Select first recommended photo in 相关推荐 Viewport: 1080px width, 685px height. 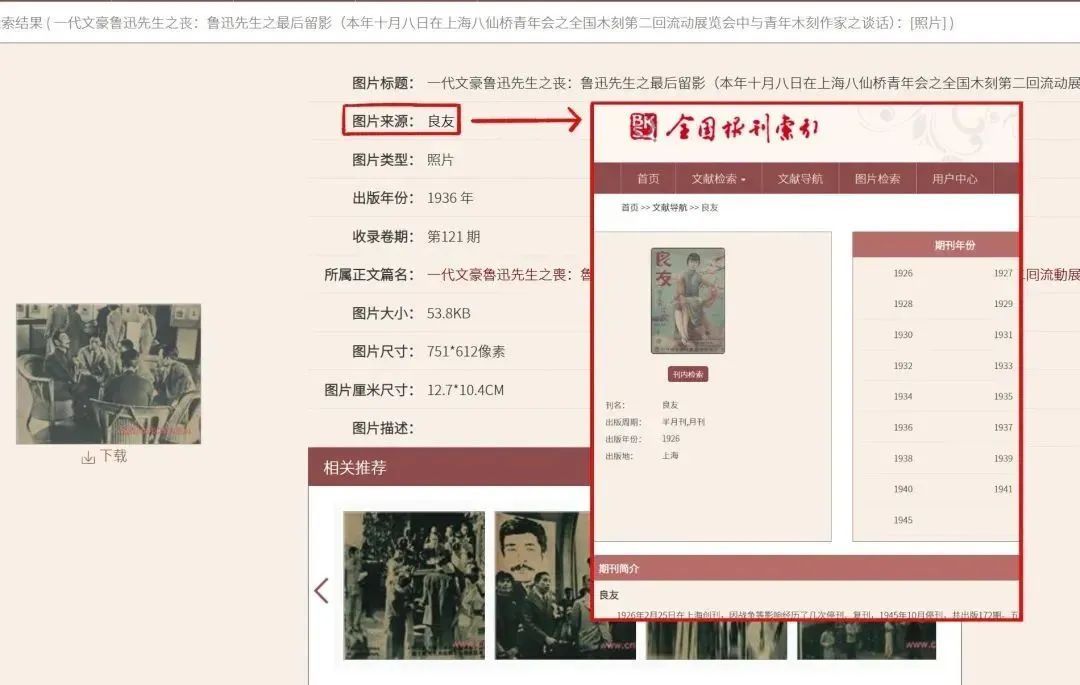414,585
